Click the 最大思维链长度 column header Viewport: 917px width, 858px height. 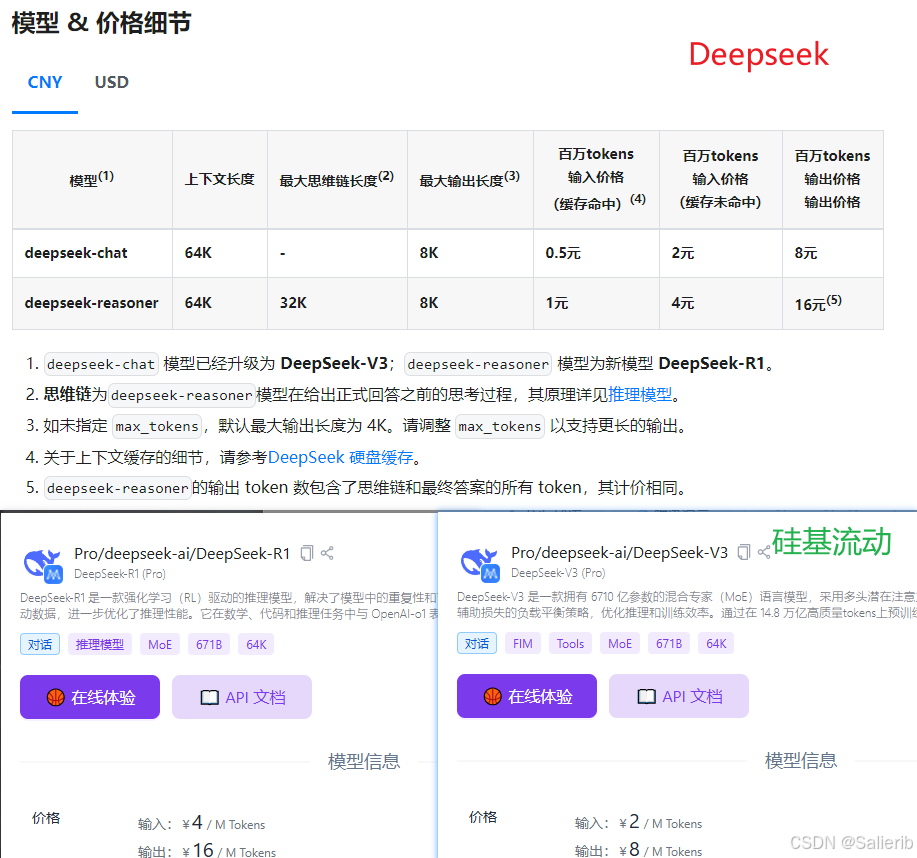pyautogui.click(x=337, y=179)
